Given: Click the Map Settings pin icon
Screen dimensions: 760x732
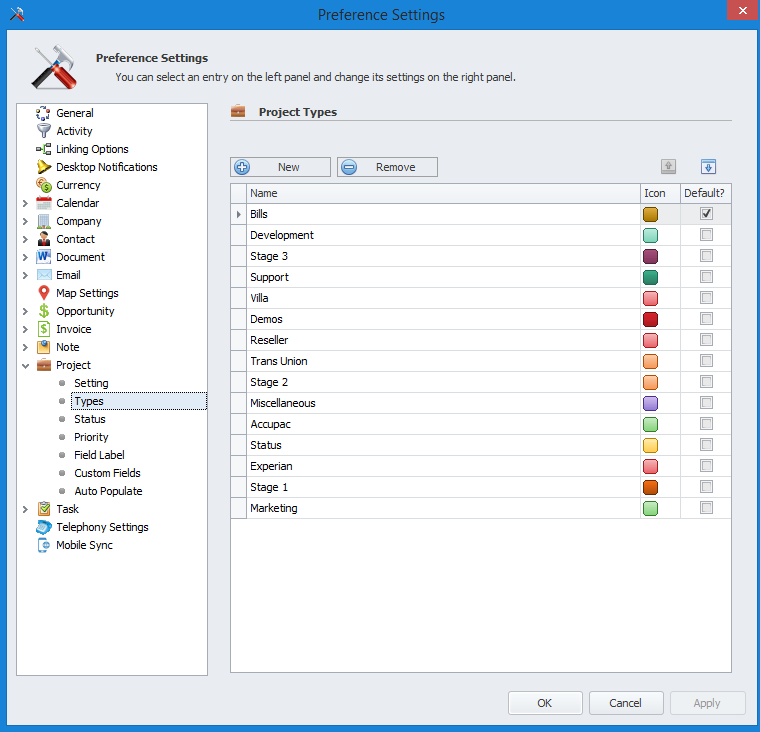Looking at the screenshot, I should pyautogui.click(x=44, y=293).
